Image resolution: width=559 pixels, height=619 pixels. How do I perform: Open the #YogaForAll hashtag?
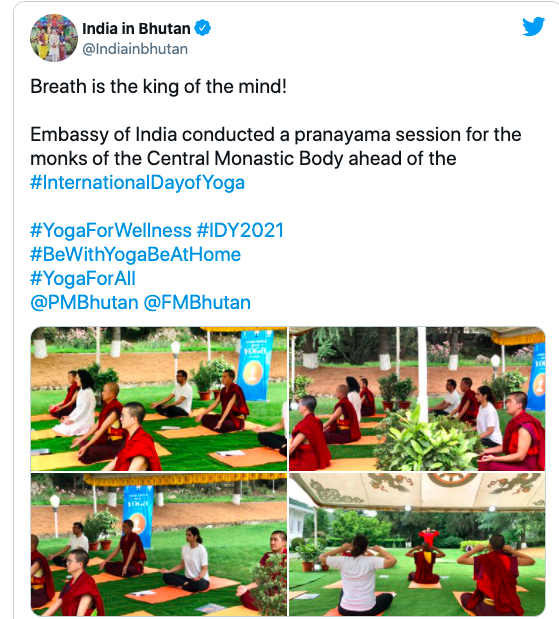(83, 279)
